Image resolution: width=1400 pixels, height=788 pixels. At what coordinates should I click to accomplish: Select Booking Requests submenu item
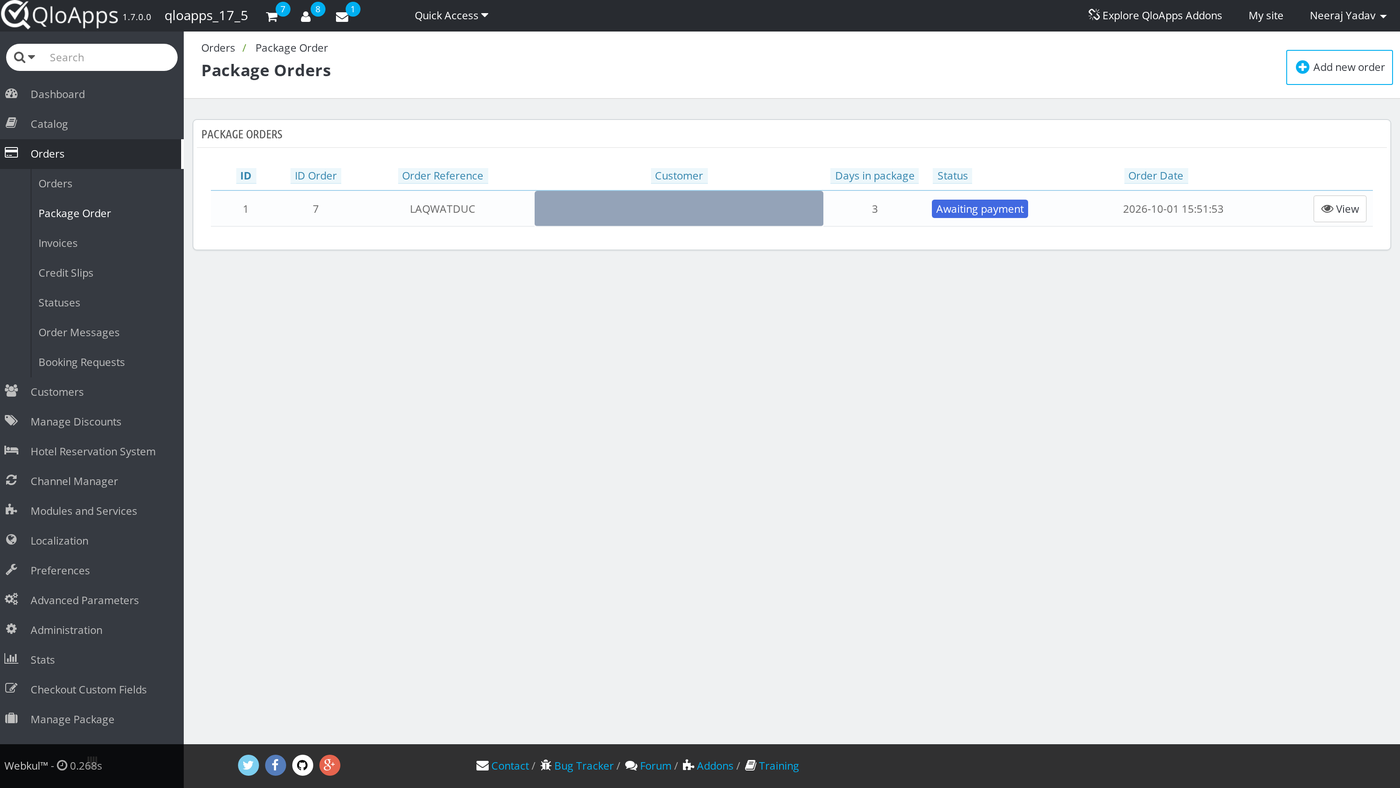(x=81, y=362)
